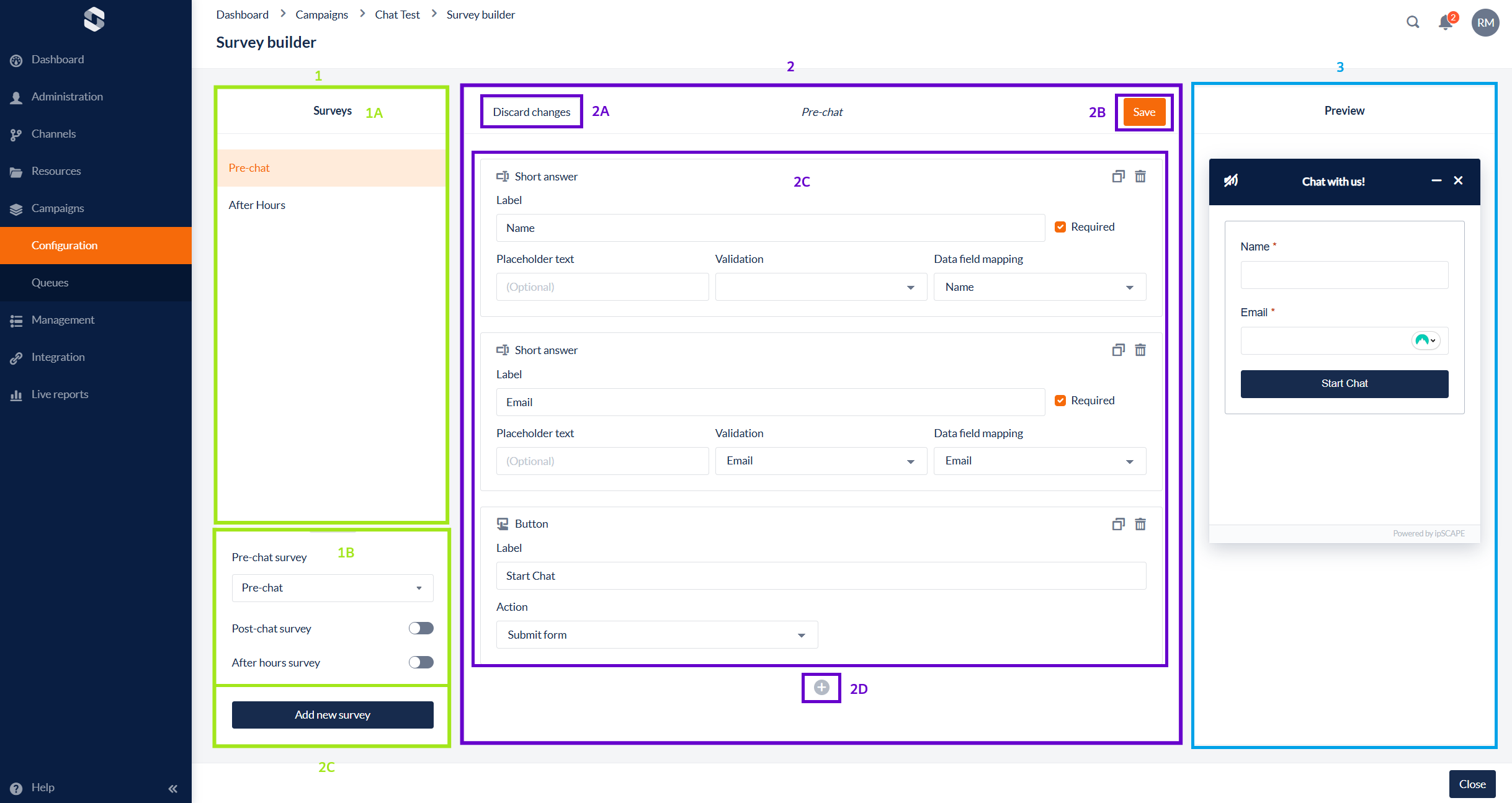Viewport: 1512px width, 803px height.
Task: Click the search magnifier icon
Action: (x=1413, y=22)
